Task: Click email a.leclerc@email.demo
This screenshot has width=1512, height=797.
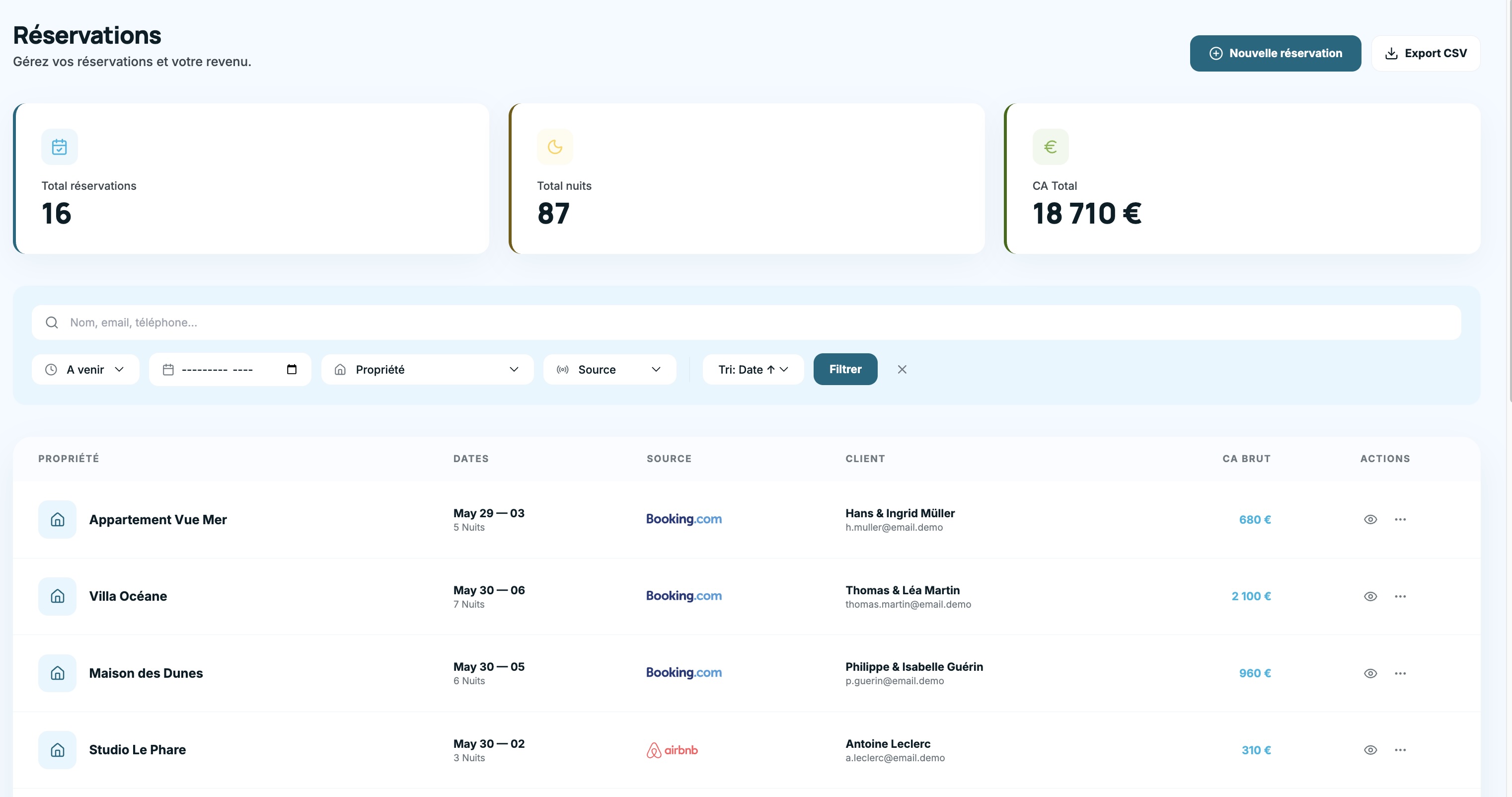Action: coord(895,758)
